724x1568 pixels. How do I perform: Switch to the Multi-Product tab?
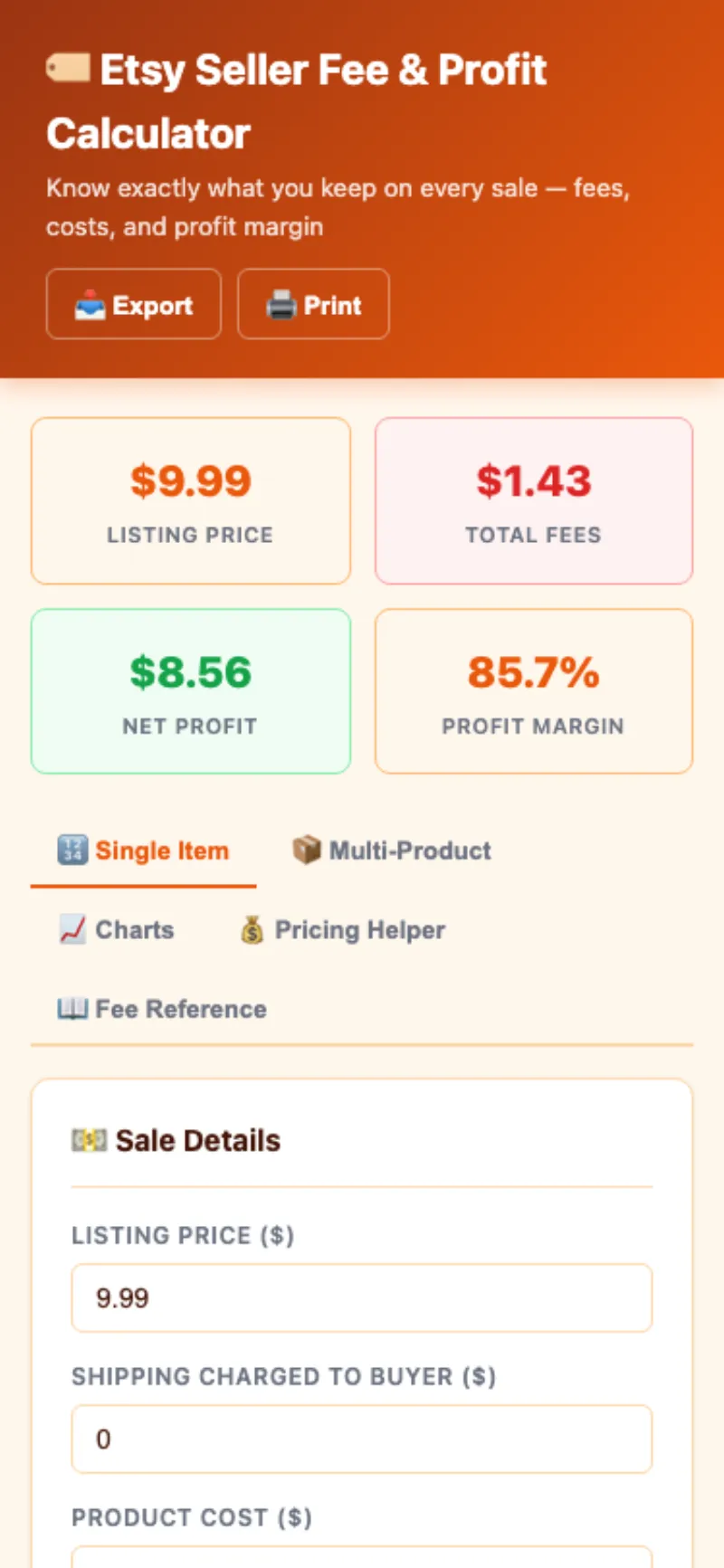click(392, 851)
